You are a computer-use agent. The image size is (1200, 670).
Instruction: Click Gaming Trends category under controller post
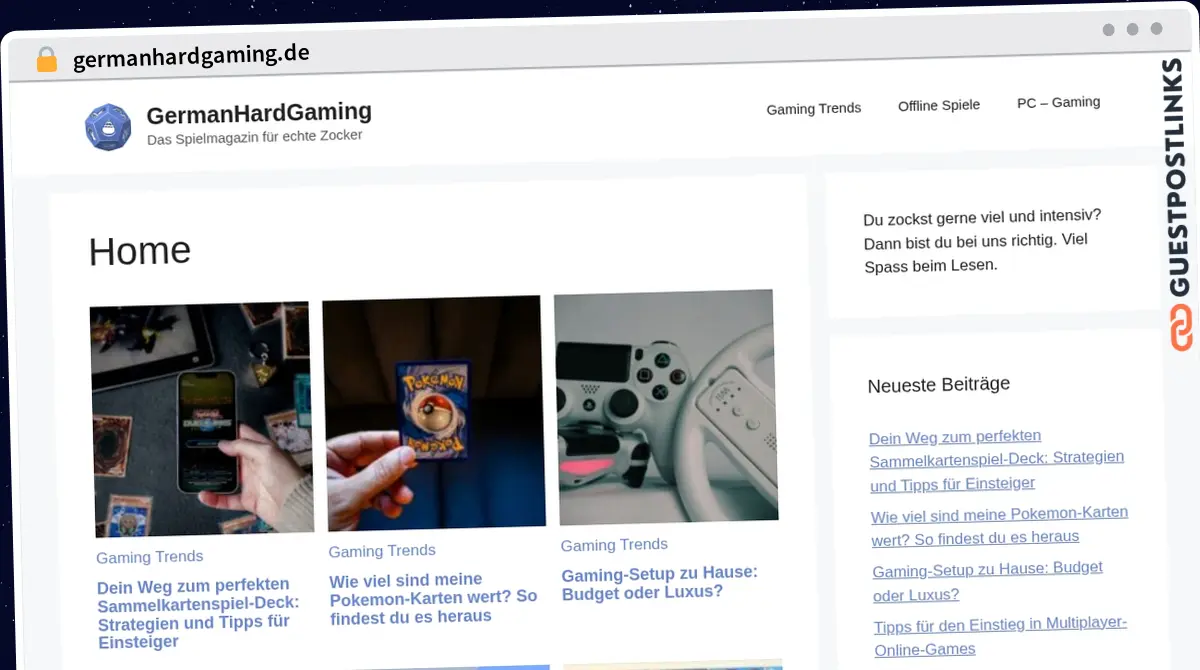point(614,545)
